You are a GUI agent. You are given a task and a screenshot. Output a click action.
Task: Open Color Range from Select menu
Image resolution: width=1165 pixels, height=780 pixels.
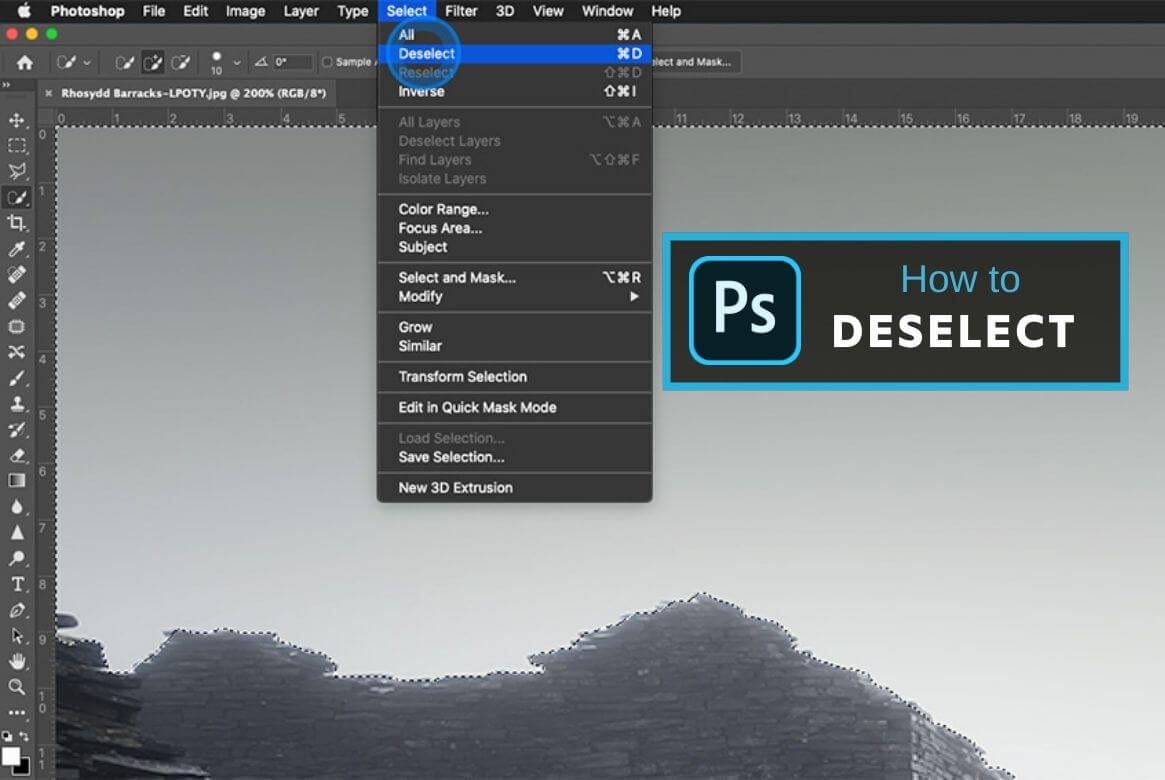pyautogui.click(x=514, y=209)
